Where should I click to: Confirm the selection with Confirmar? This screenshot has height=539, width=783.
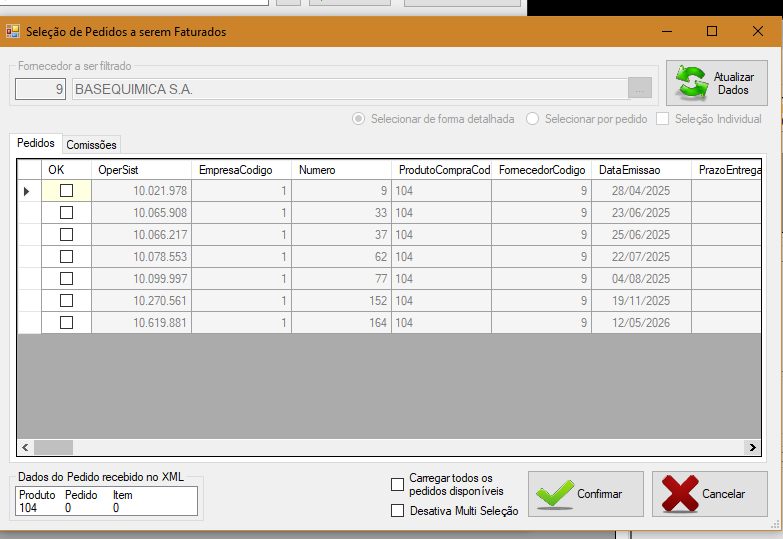586,494
